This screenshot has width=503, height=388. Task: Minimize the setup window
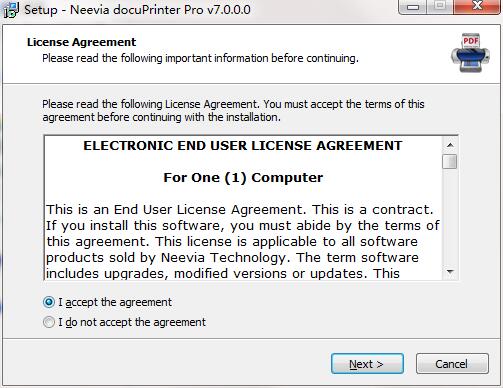tap(413, 7)
